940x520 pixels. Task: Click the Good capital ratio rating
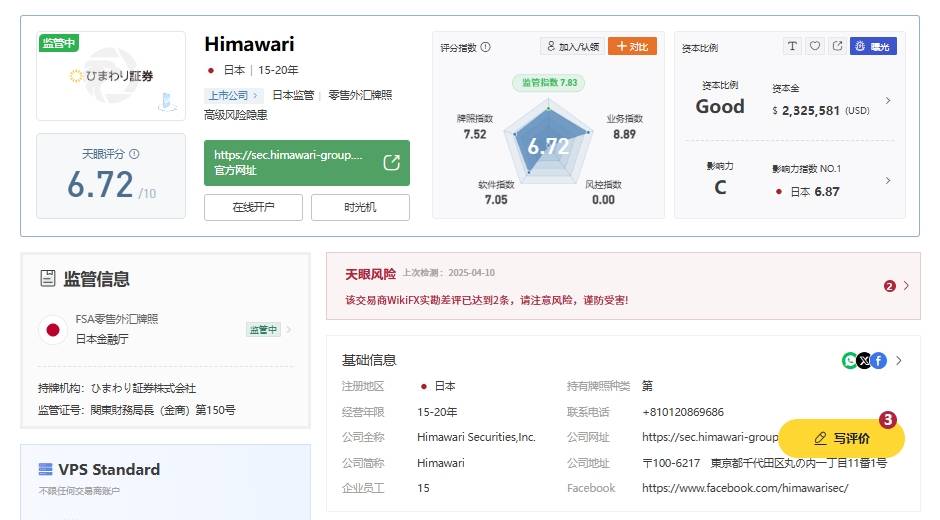pos(720,106)
